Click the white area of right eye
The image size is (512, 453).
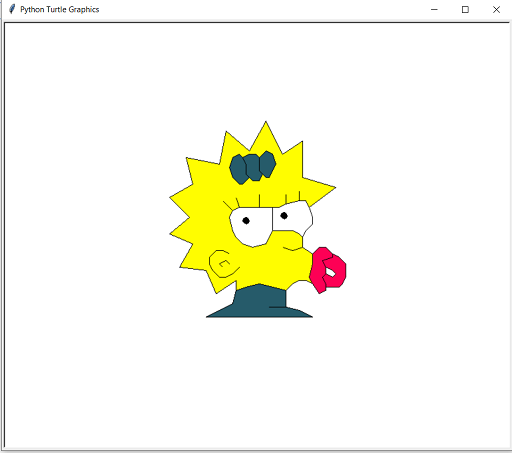tap(293, 218)
